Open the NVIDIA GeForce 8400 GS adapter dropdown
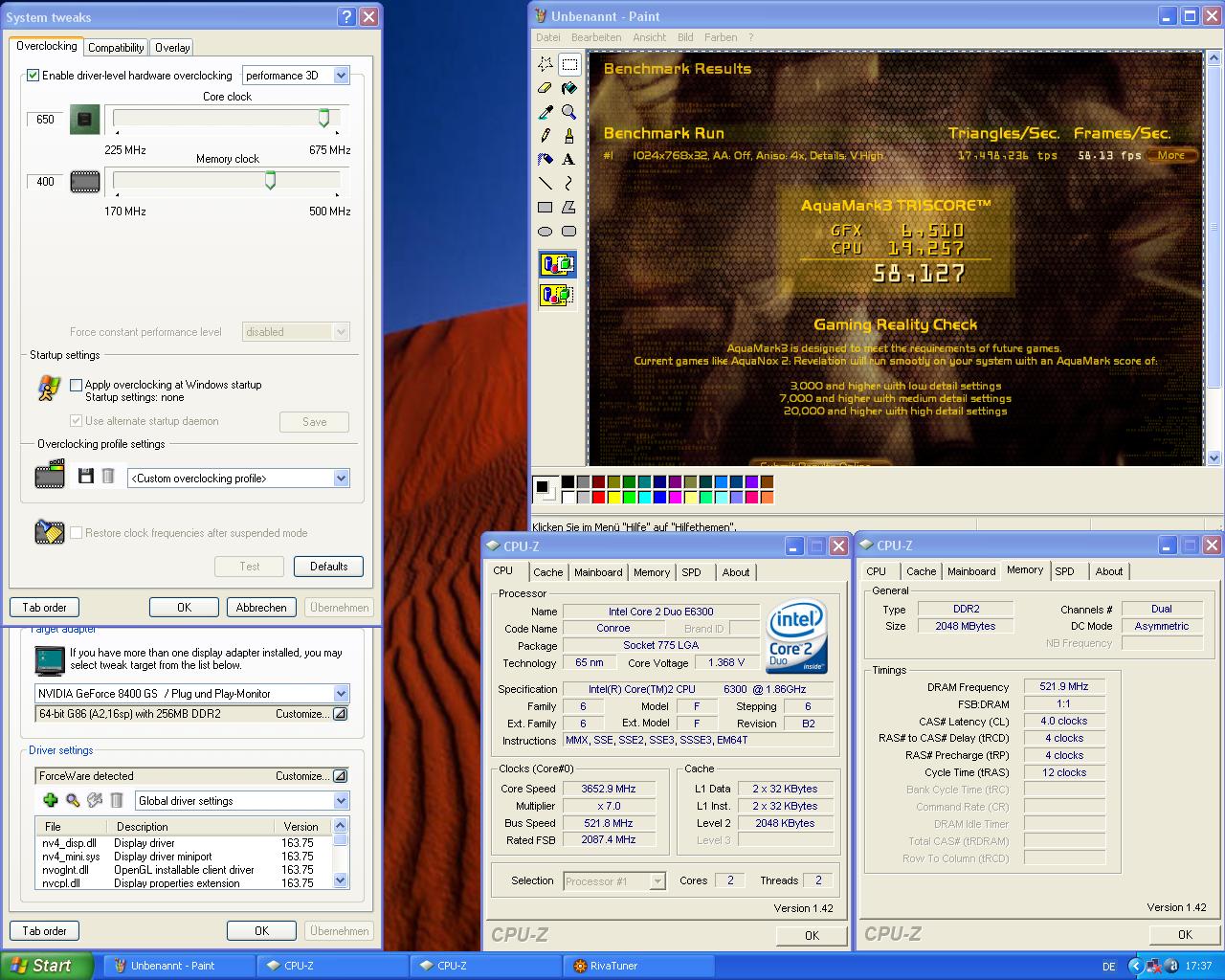This screenshot has width=1225, height=980. tap(341, 694)
